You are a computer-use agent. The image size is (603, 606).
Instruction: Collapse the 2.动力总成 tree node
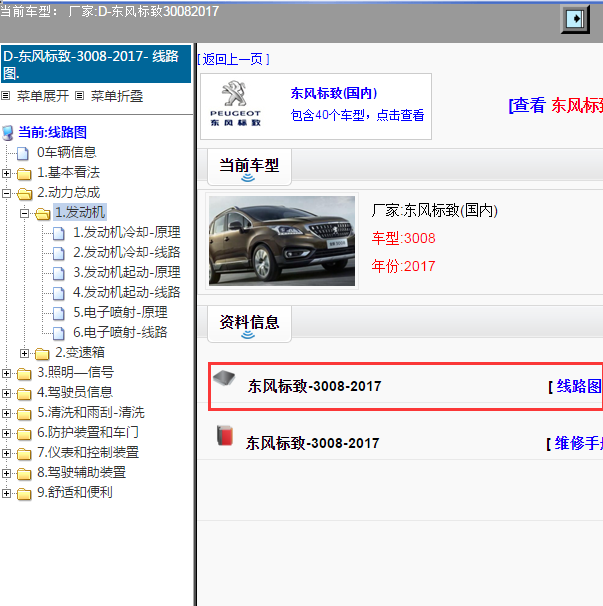6,193
